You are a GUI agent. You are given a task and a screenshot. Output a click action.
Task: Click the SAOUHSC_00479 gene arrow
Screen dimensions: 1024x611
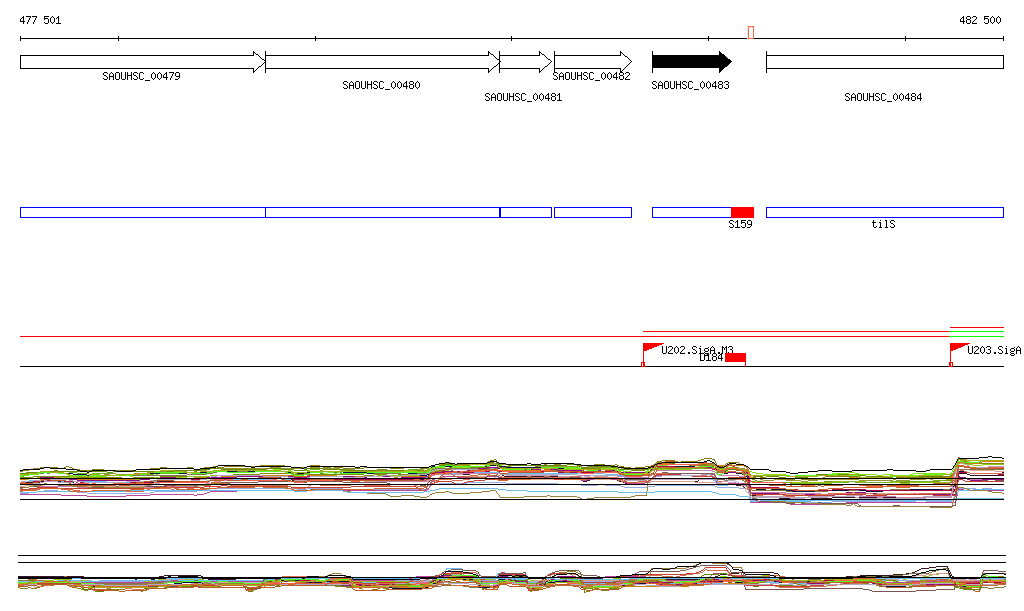[x=142, y=62]
